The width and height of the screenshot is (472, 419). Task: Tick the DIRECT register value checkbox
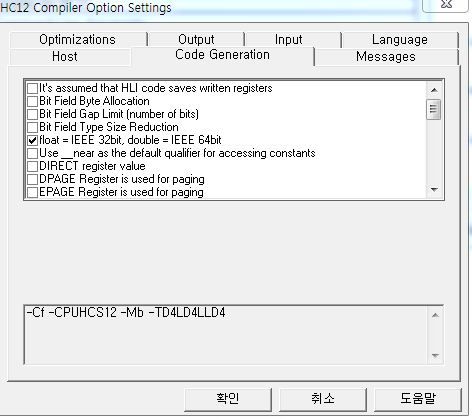coord(32,166)
